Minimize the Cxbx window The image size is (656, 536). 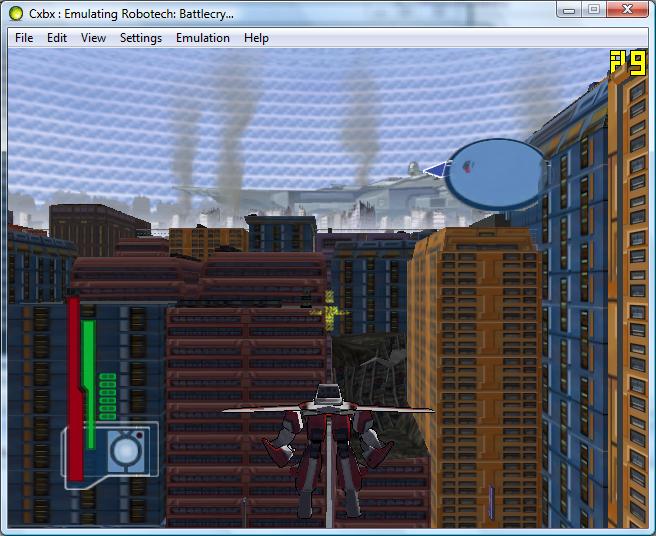pyautogui.click(x=569, y=9)
